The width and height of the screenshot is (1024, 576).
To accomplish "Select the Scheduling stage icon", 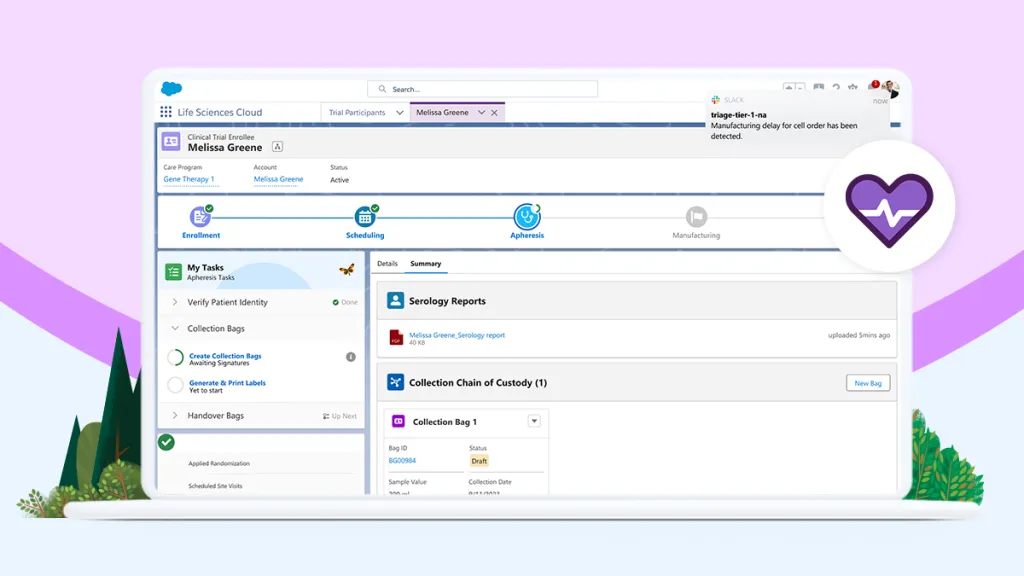I will point(365,216).
